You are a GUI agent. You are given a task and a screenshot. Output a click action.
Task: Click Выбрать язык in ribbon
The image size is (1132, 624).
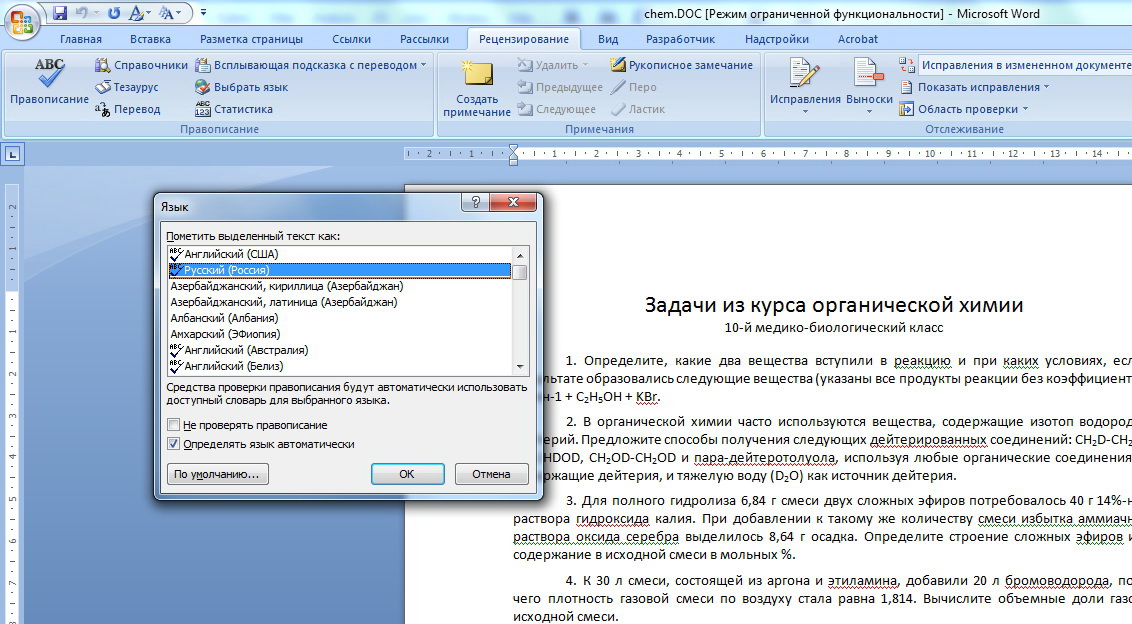[242, 87]
